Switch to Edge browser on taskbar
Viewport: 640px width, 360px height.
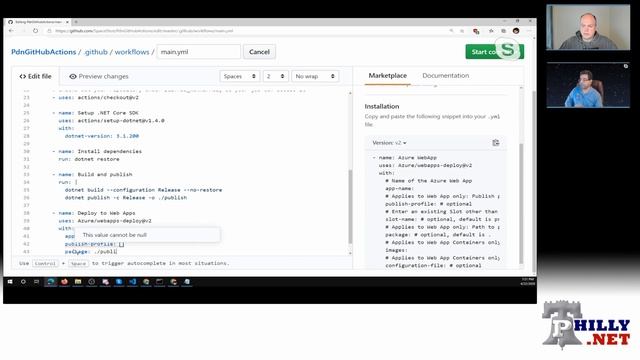tap(51, 282)
